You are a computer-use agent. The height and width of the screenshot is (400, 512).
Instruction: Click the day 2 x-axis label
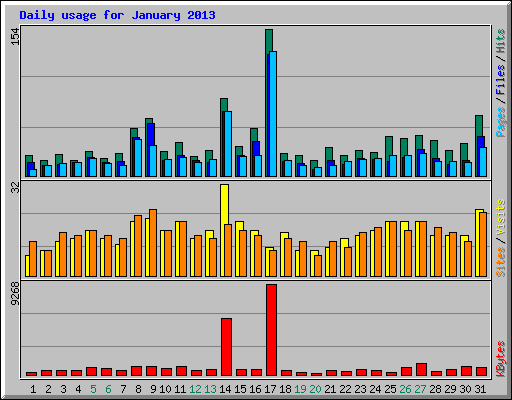tap(48, 389)
